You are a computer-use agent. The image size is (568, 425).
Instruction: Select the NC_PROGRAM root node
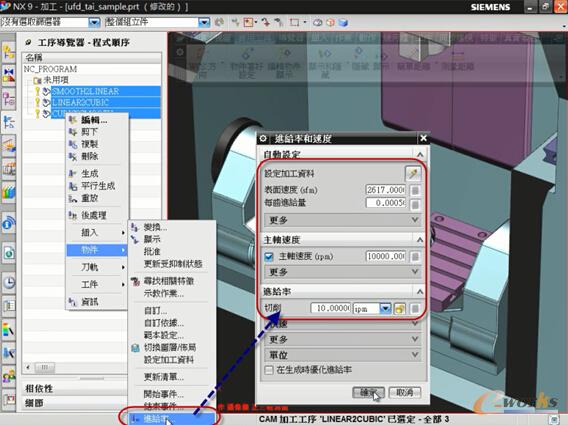(50, 69)
